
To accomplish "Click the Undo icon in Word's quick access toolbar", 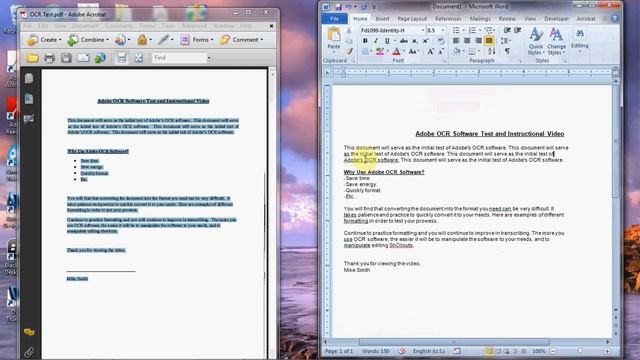I will tap(349, 7).
